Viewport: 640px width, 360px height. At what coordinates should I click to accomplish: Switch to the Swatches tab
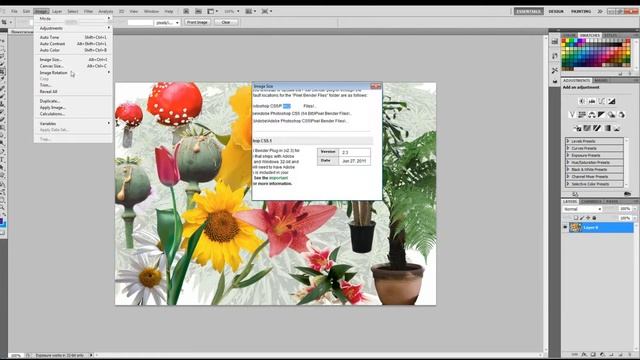590,36
